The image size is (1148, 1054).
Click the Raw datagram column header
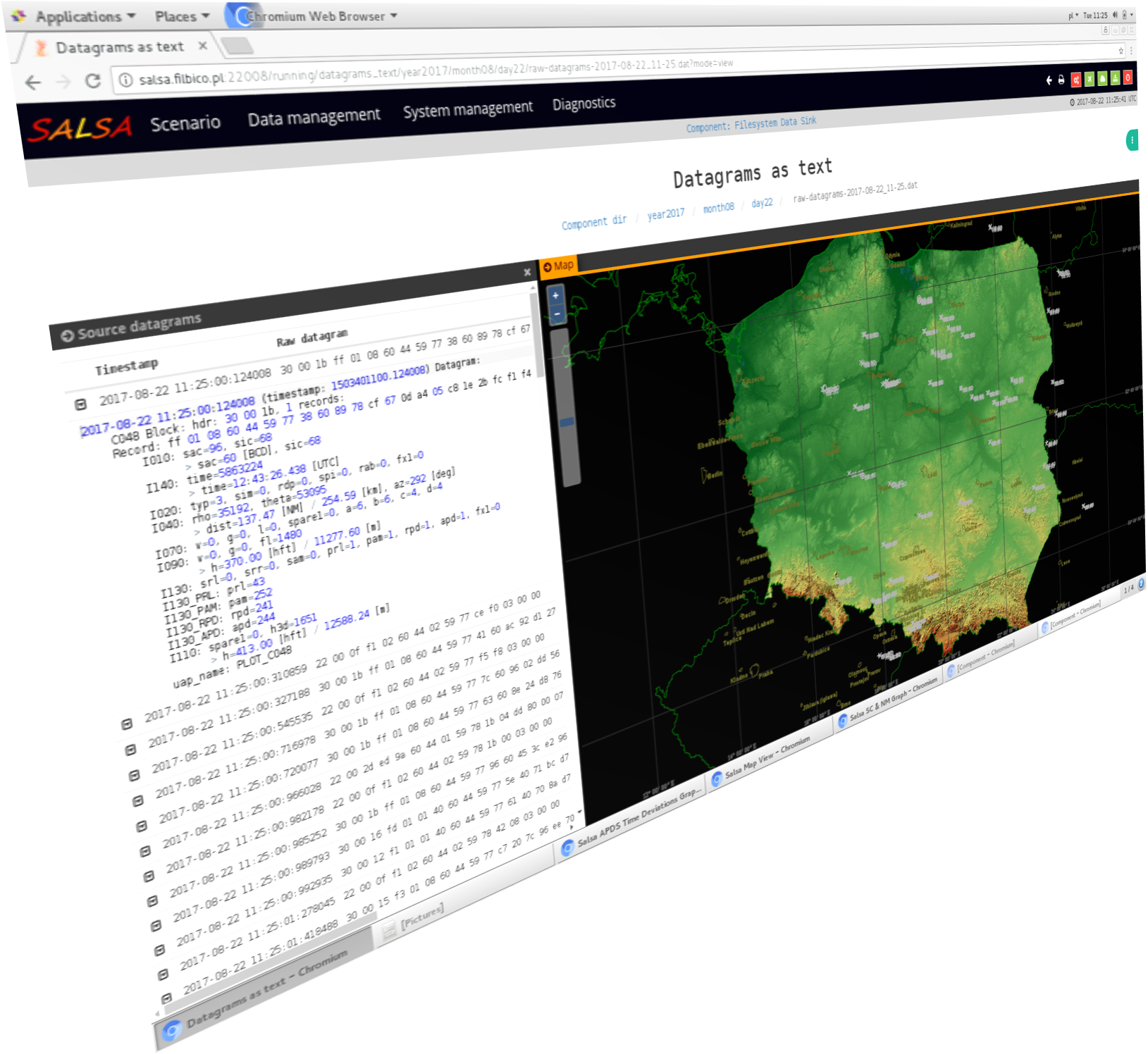pos(312,337)
